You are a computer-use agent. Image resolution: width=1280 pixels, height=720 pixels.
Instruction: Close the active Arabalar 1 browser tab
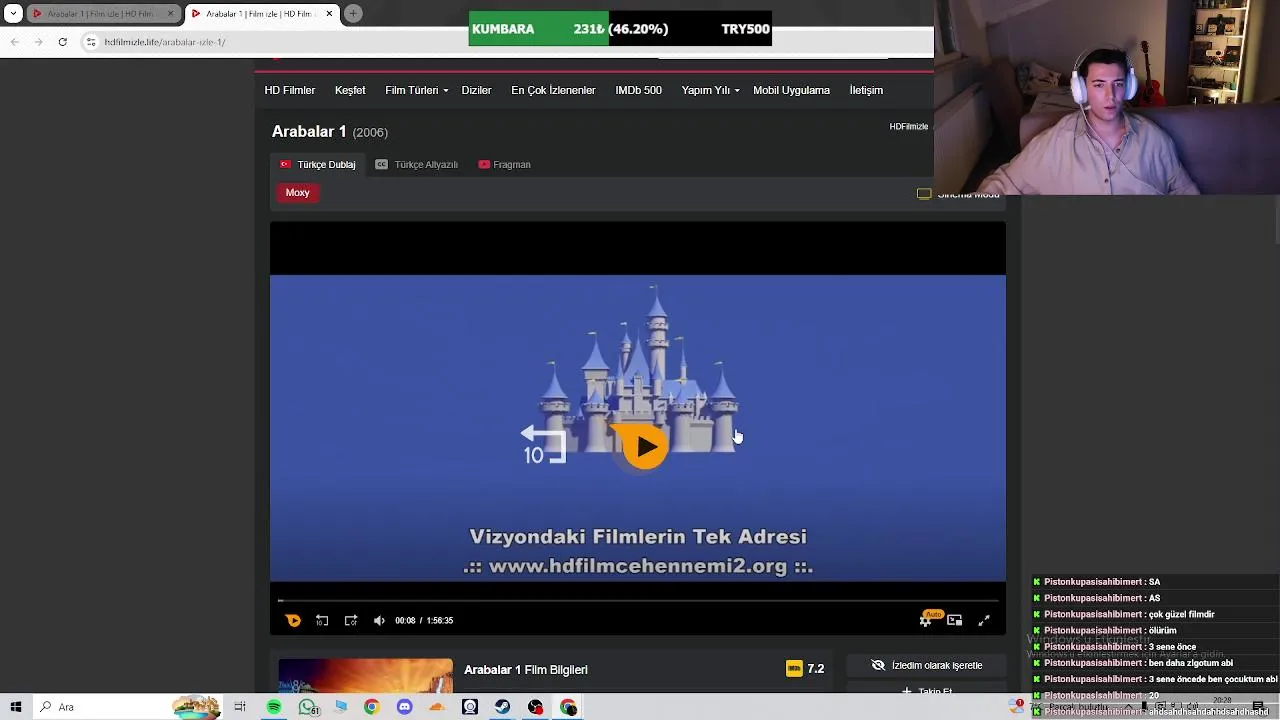point(328,14)
